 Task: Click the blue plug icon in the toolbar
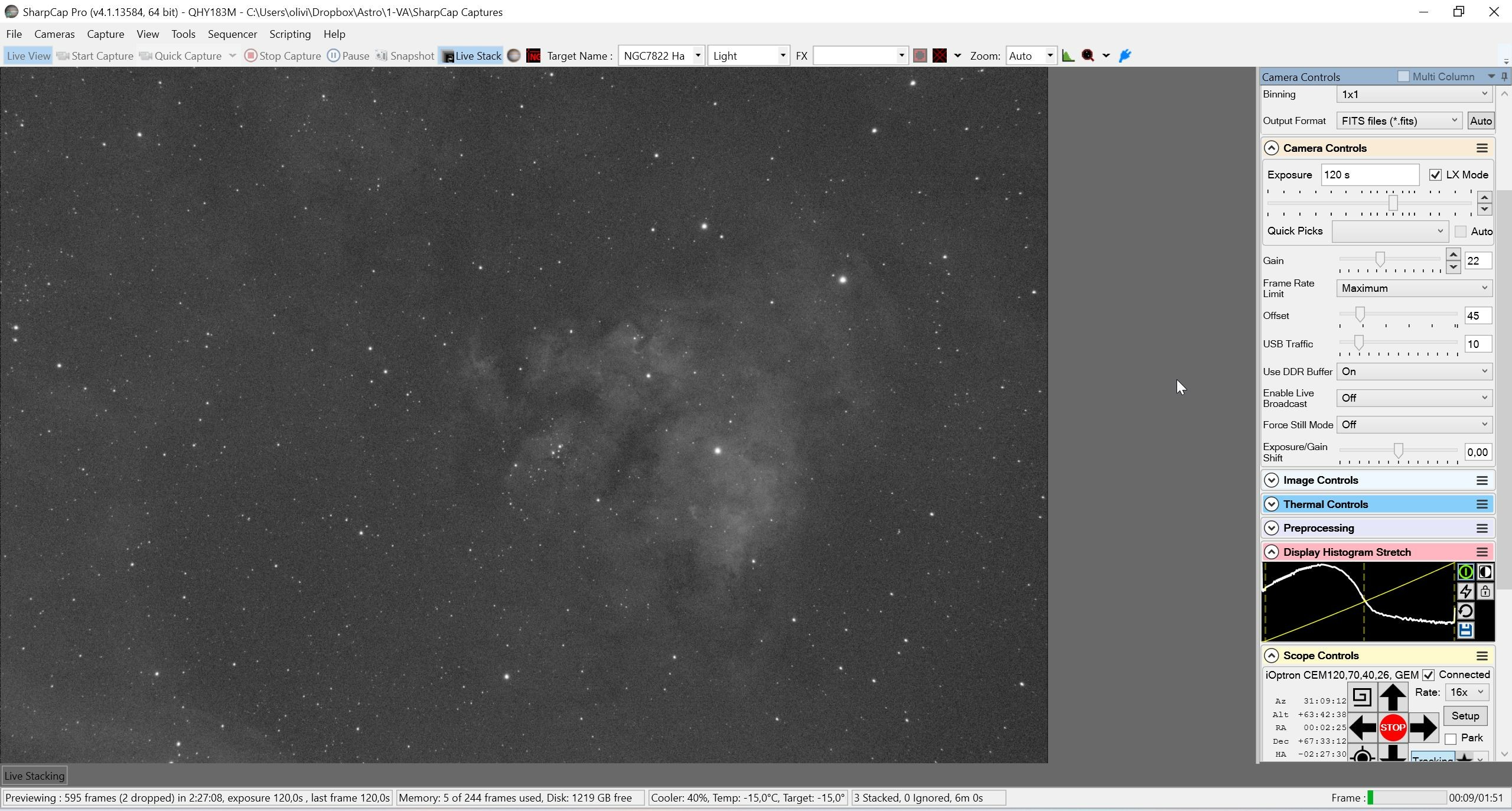[1125, 56]
